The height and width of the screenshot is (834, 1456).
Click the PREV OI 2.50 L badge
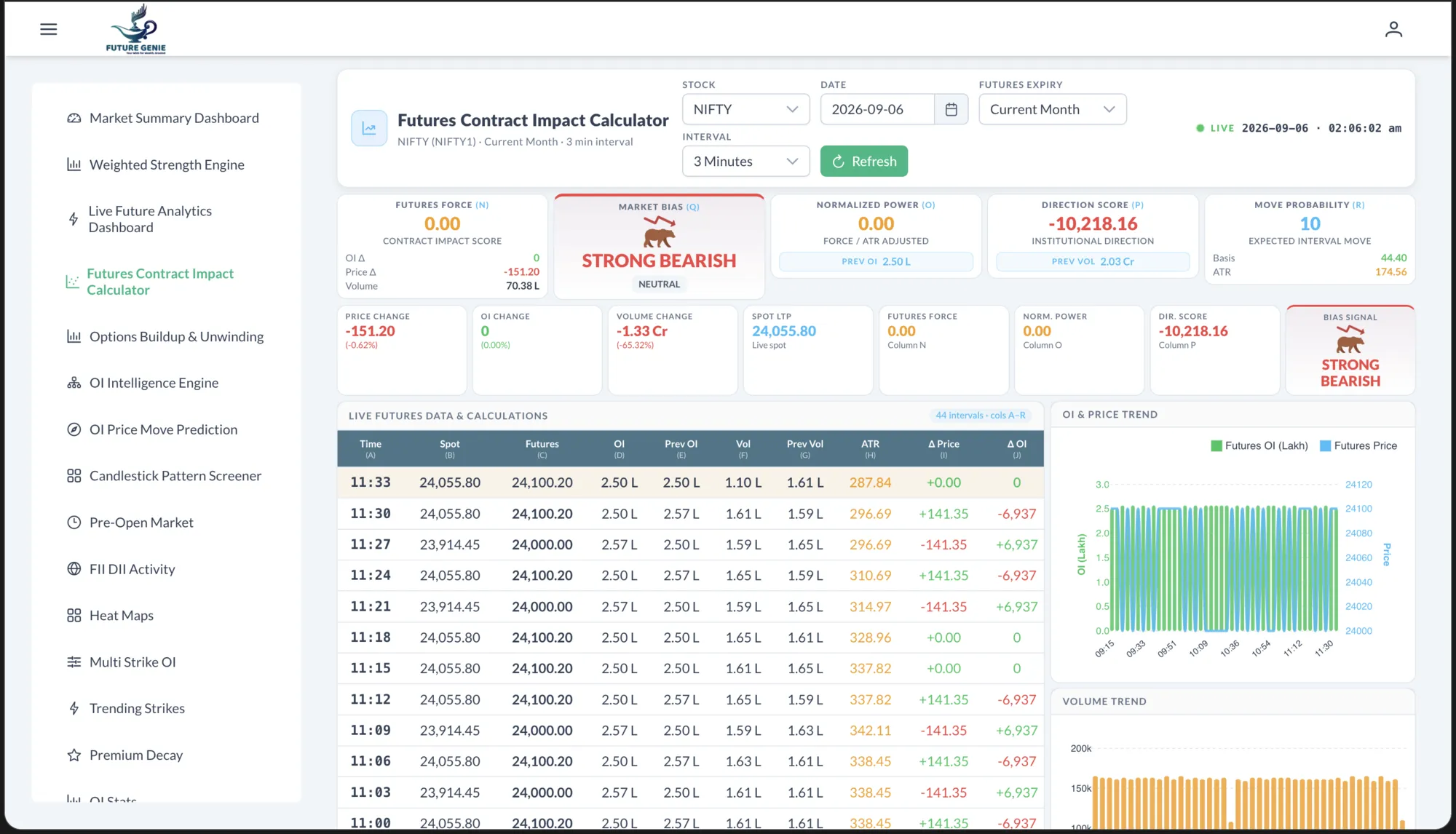pyautogui.click(x=876, y=261)
